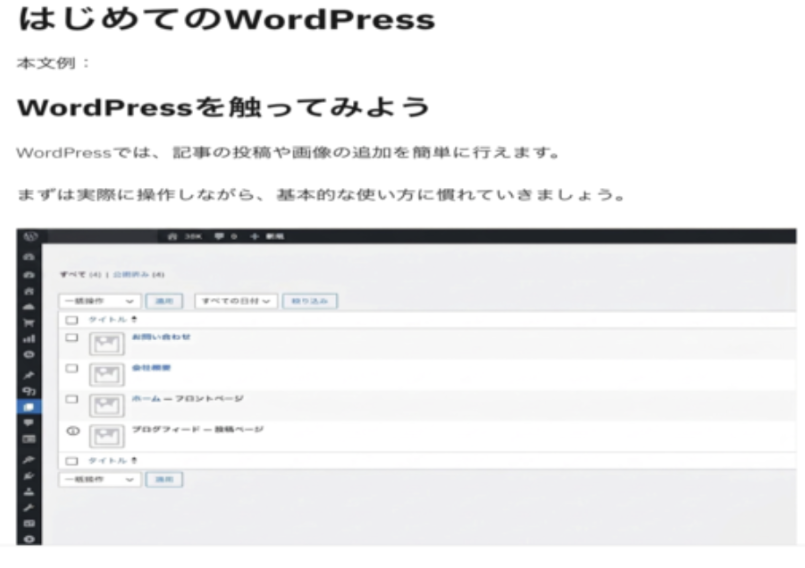Check the ホーム — フロントページ row checkbox
This screenshot has width=805, height=568.
click(x=72, y=399)
